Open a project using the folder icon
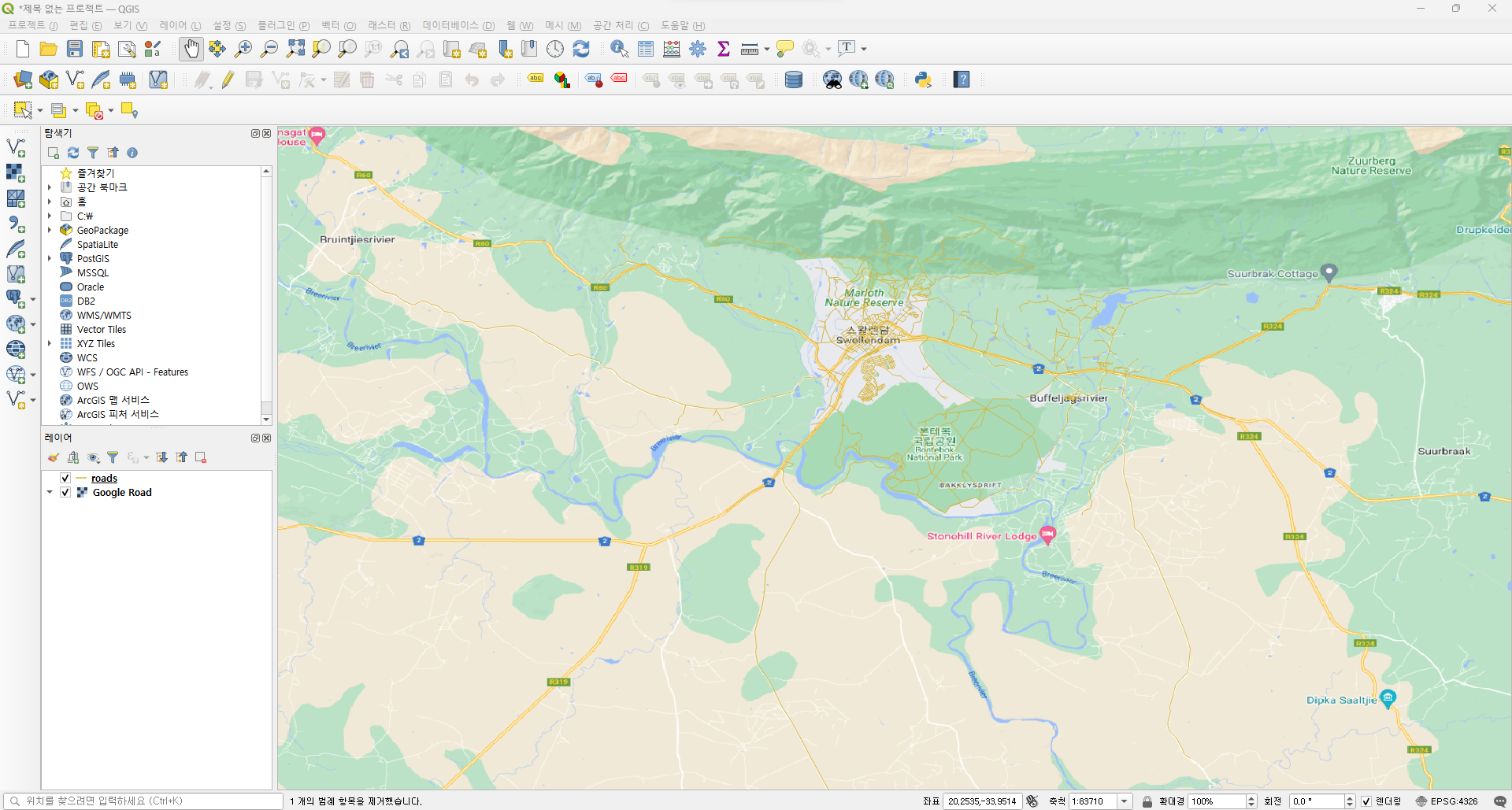 point(49,49)
